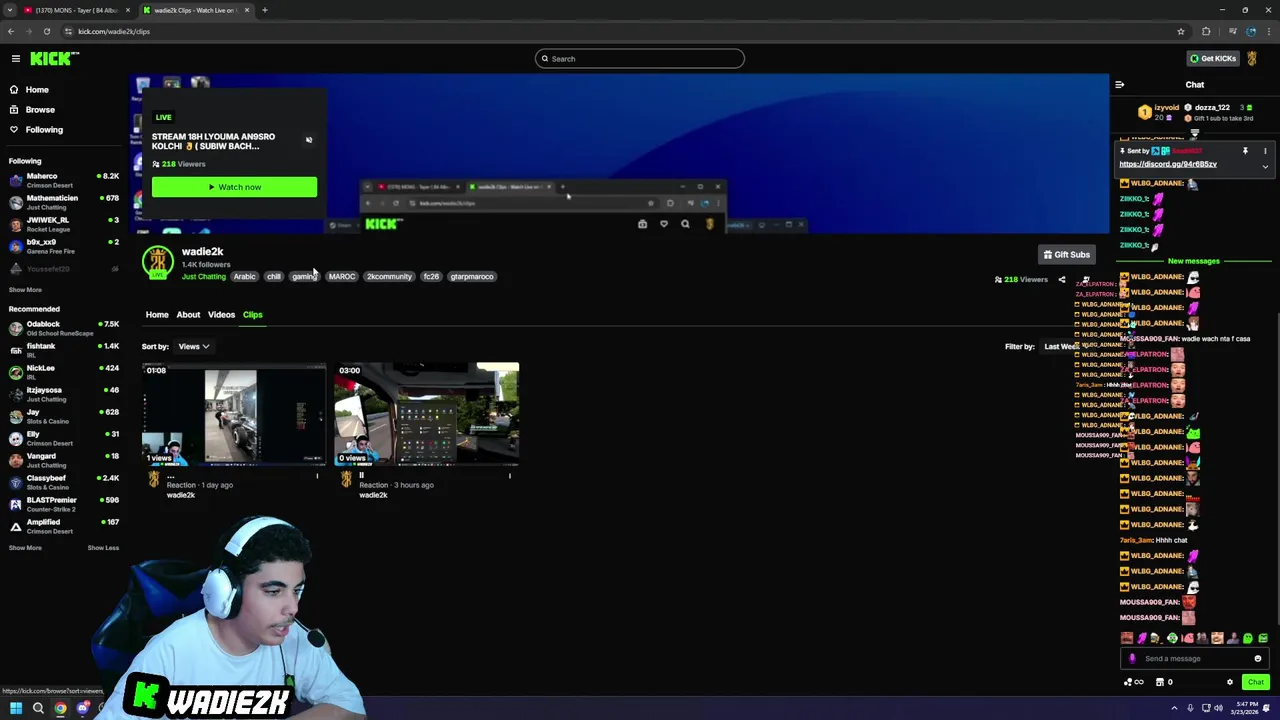Open the Following heart icon in sidebar
Screen dimensions: 1280x720
pyautogui.click(x=14, y=130)
